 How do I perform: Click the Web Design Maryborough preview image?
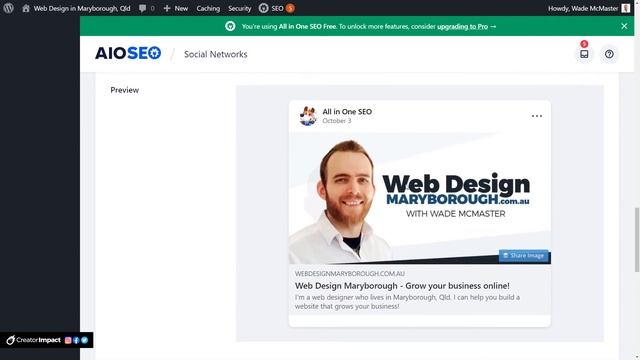point(420,198)
